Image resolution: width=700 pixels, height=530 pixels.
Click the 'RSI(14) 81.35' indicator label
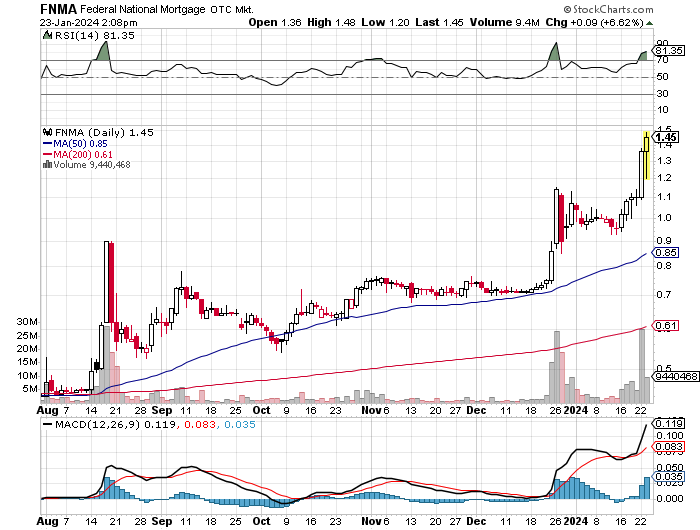[94, 36]
